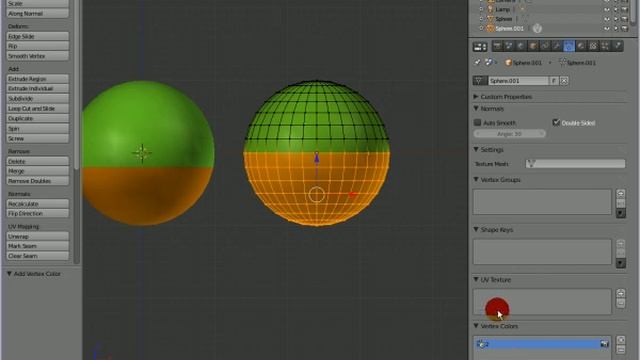Viewport: 640px width, 360px height.
Task: Switch to the World properties tab
Action: [x=520, y=46]
